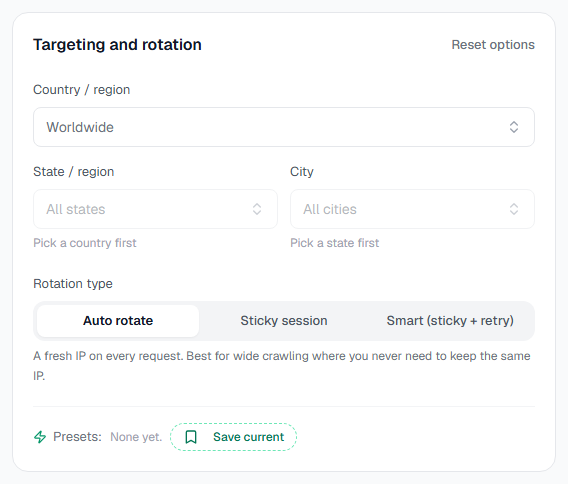This screenshot has width=568, height=484.
Task: Open the All states dropdown
Action: tap(155, 209)
